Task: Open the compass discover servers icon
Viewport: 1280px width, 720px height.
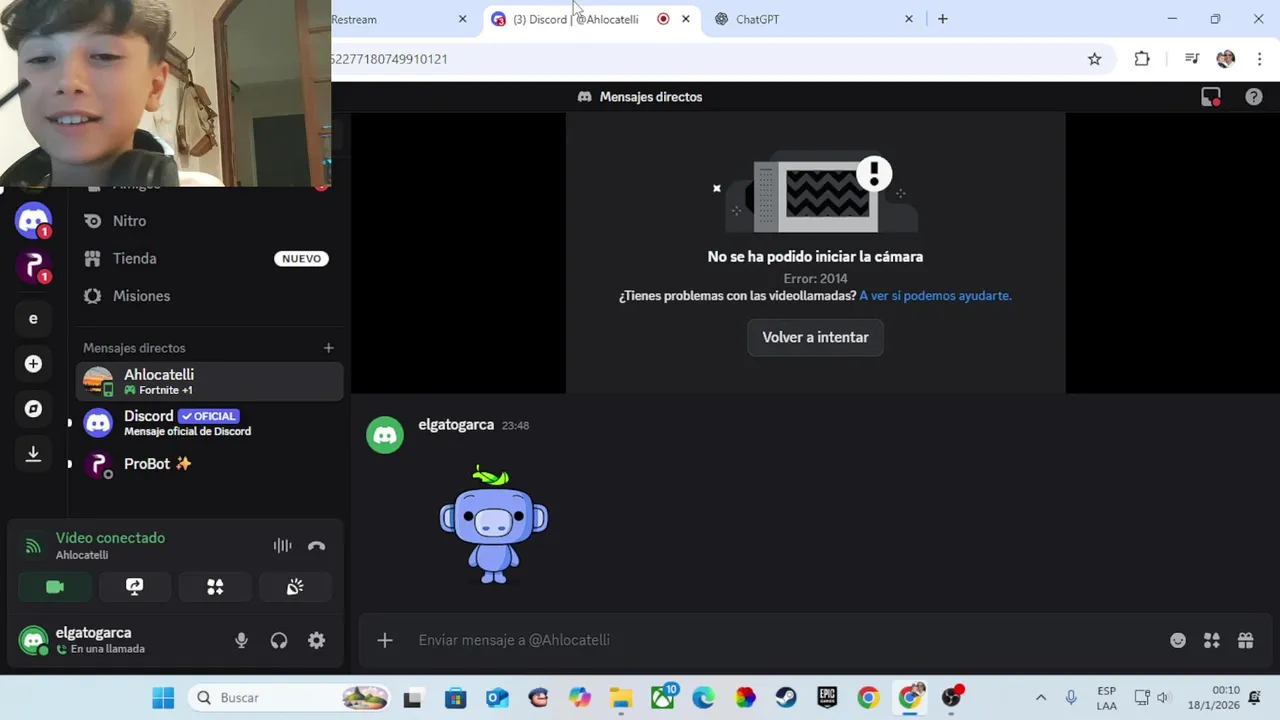Action: [33, 409]
